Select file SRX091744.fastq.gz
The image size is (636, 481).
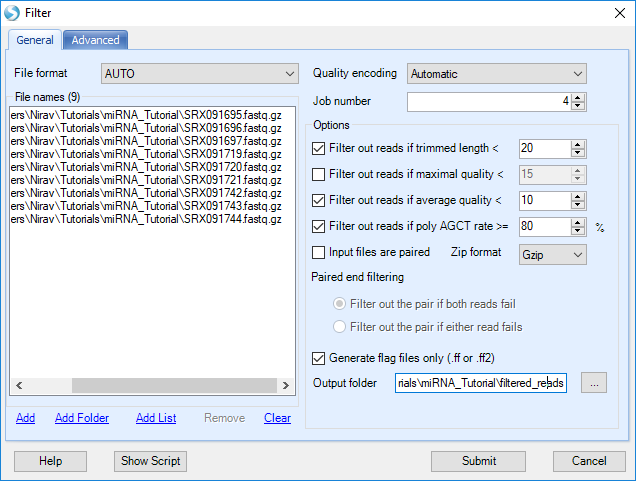coord(146,219)
